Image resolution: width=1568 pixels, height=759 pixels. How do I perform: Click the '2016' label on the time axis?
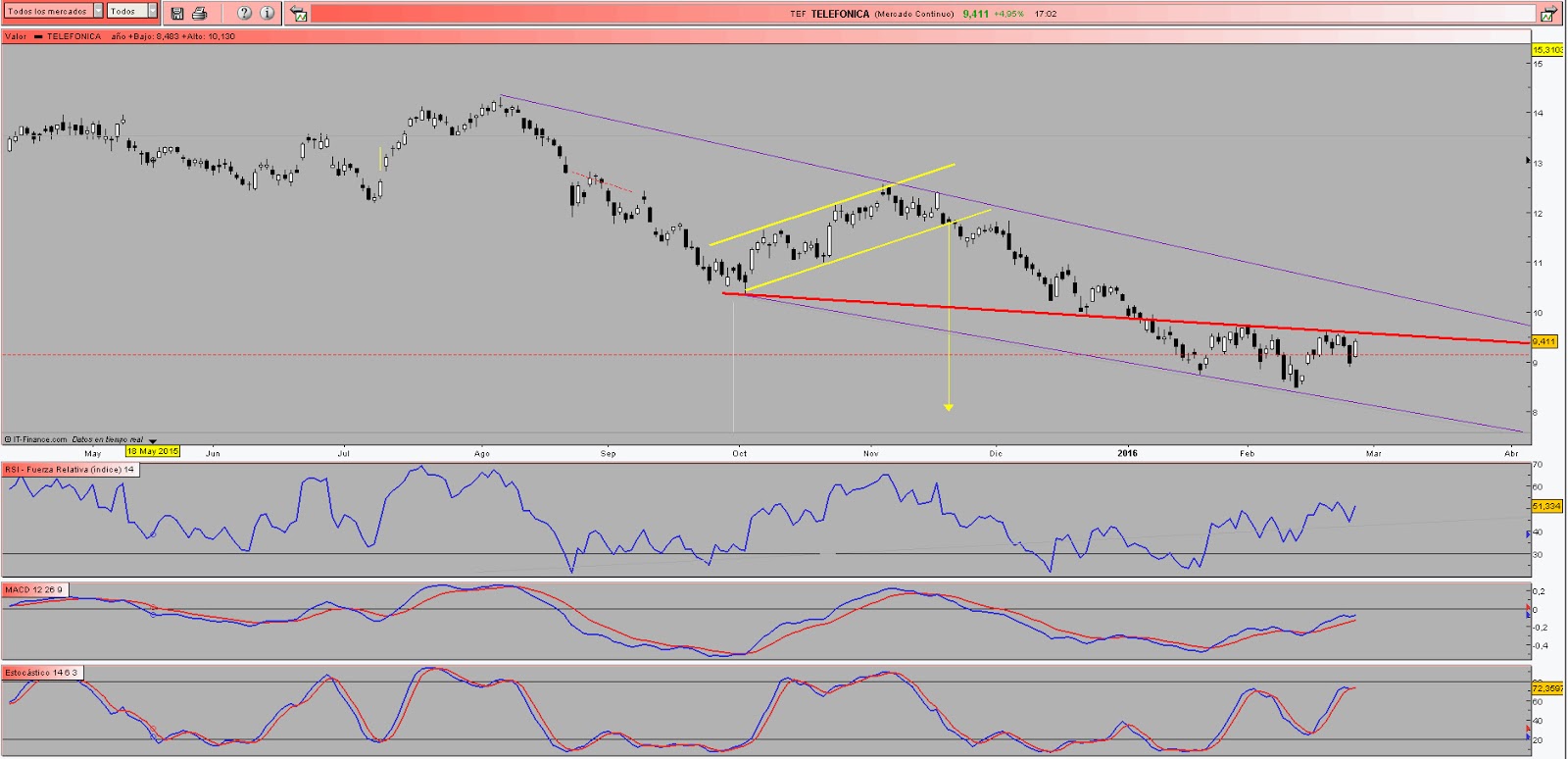(x=1128, y=453)
